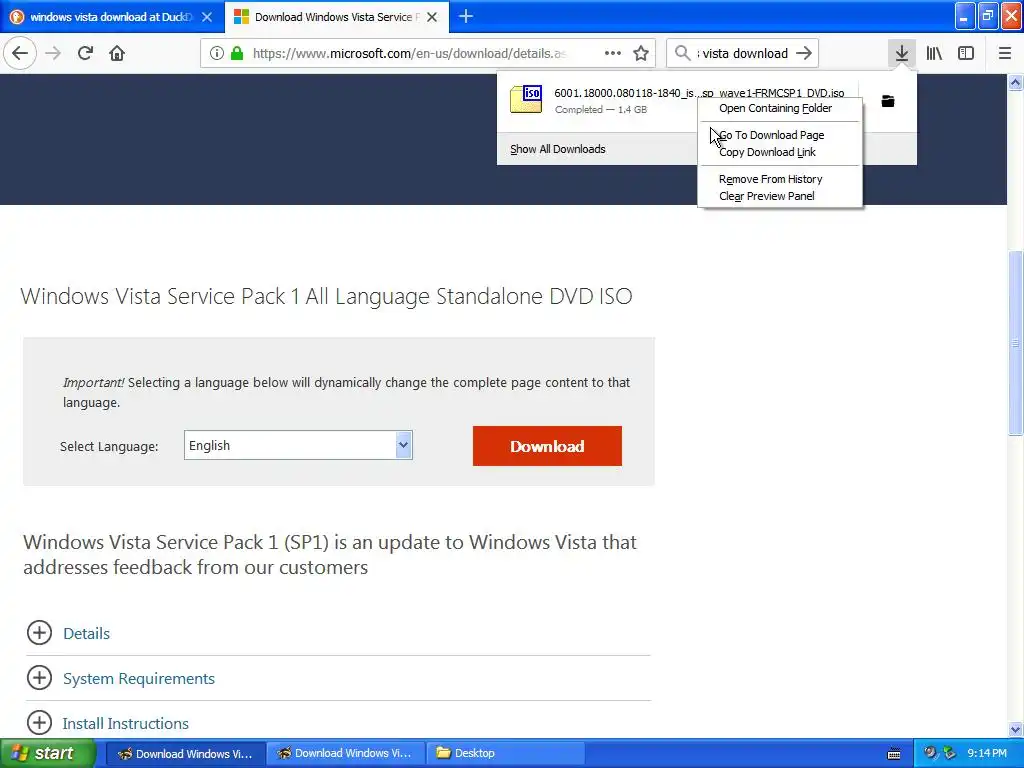Screen dimensions: 1024x768
Task: Expand System Requirements plus icon
Action: [39, 678]
